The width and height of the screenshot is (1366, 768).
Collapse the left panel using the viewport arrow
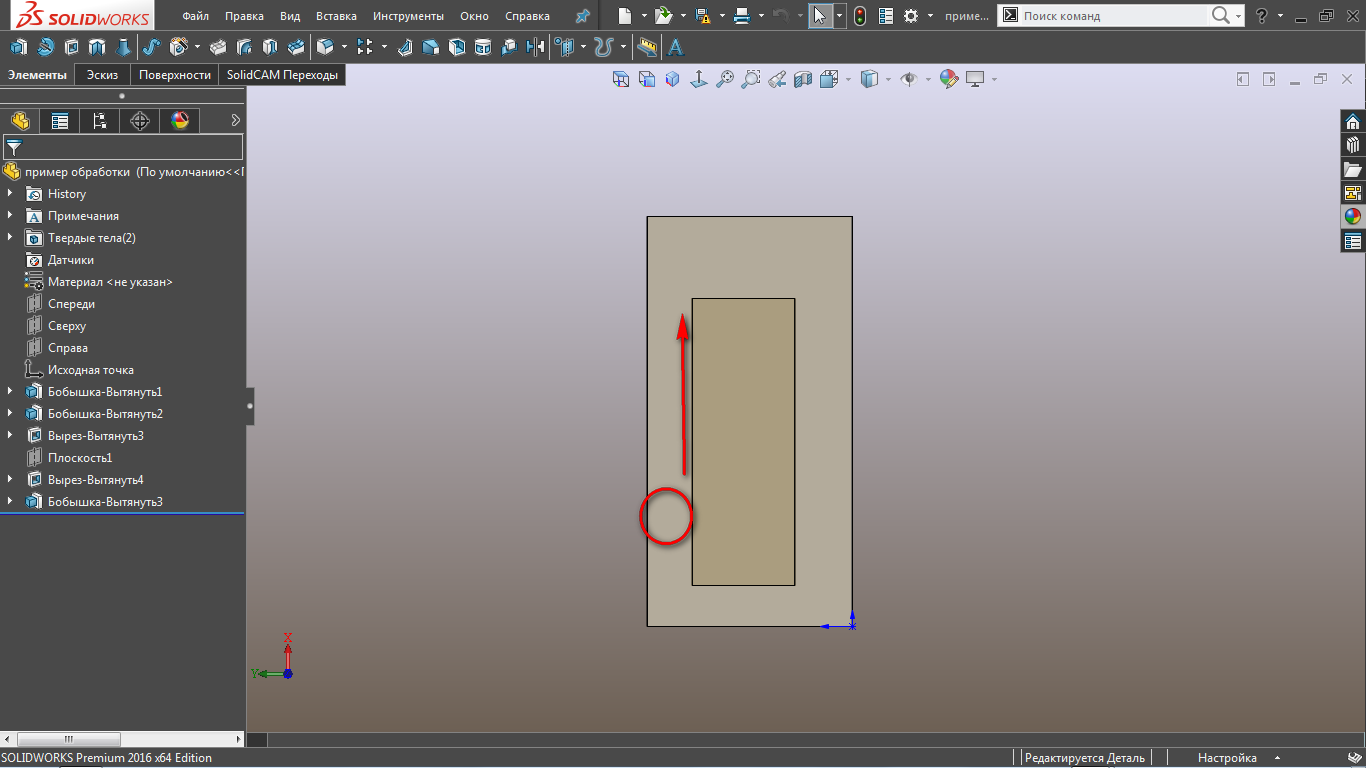250,406
